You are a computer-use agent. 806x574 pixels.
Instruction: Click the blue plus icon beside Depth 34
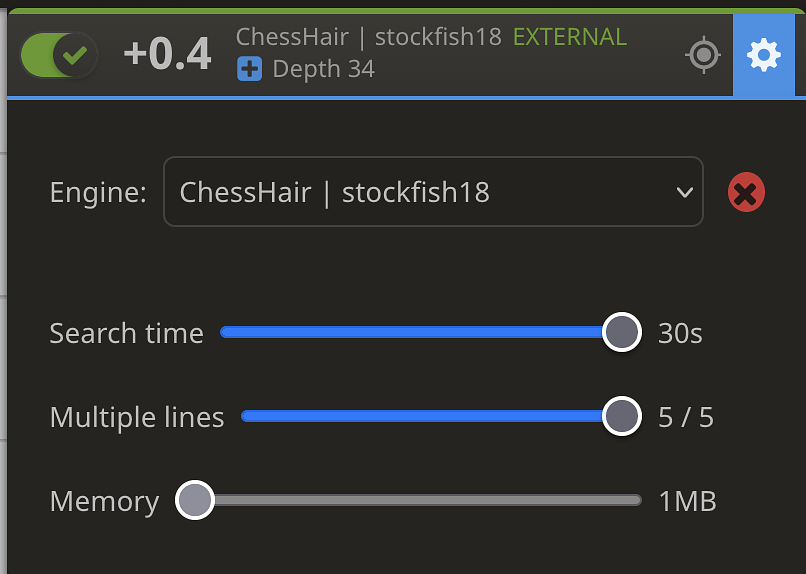[x=249, y=69]
